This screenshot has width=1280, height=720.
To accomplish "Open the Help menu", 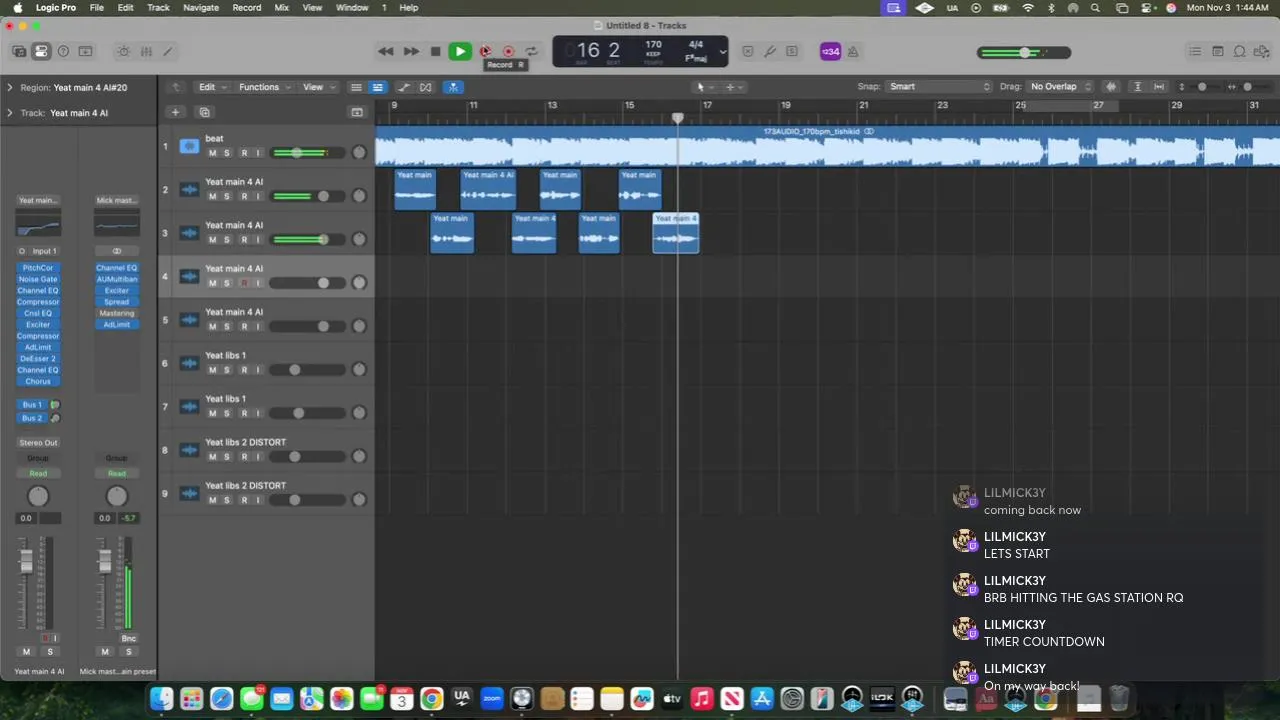I will pos(409,7).
